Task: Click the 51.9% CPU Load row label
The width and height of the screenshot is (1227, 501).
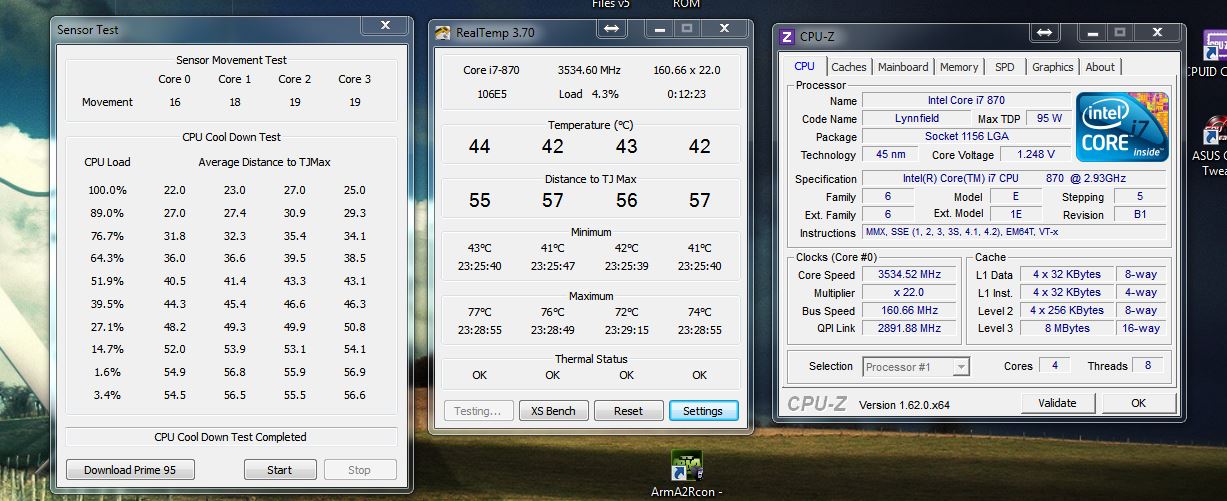Action: coord(107,281)
